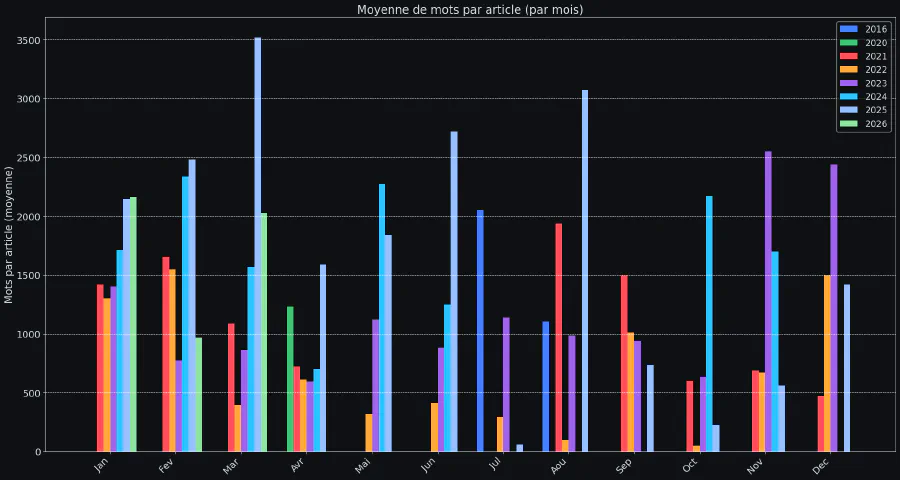
Task: Click the 2020 green legend swatch
Action: tap(848, 43)
